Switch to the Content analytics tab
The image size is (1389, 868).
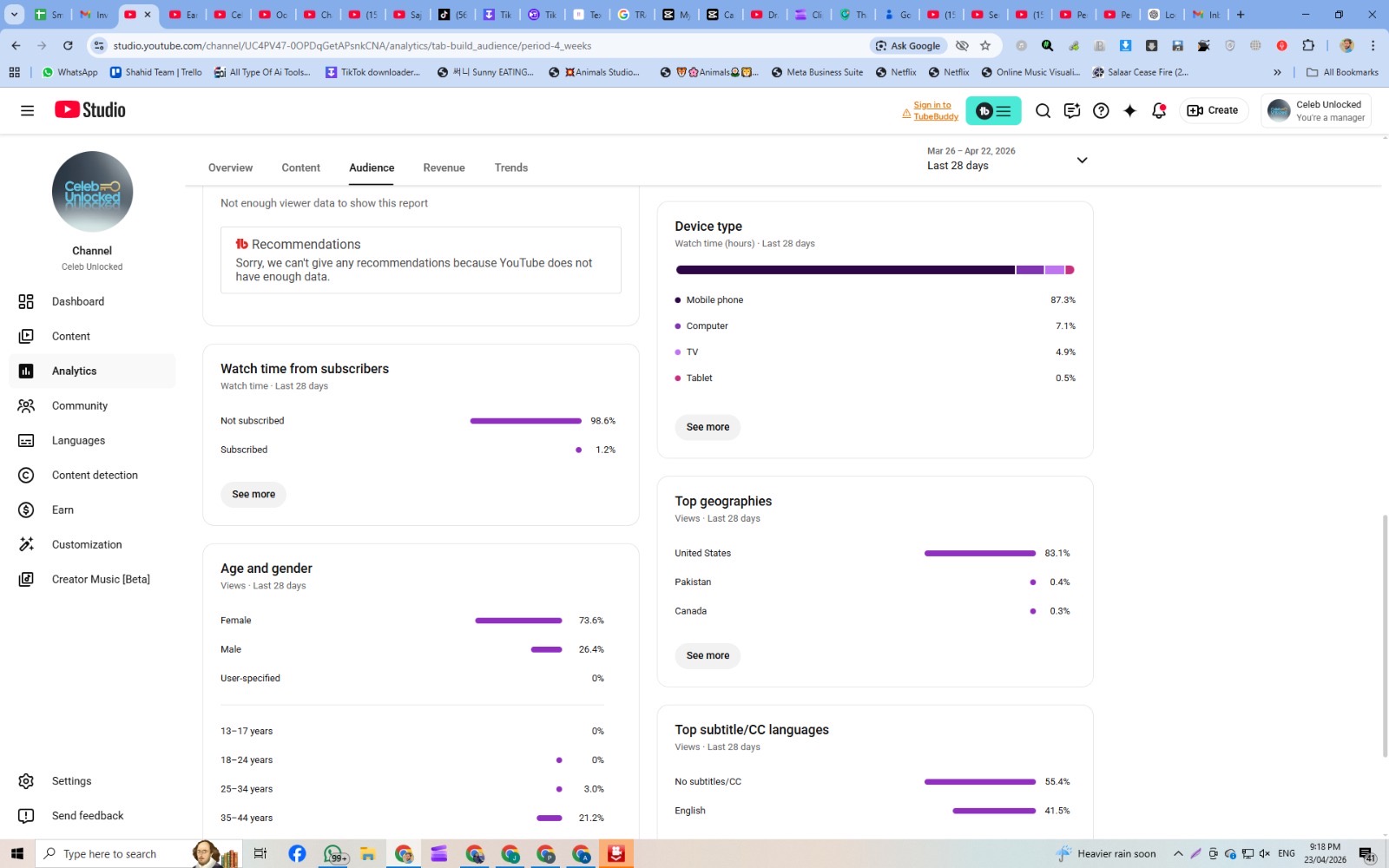point(300,168)
